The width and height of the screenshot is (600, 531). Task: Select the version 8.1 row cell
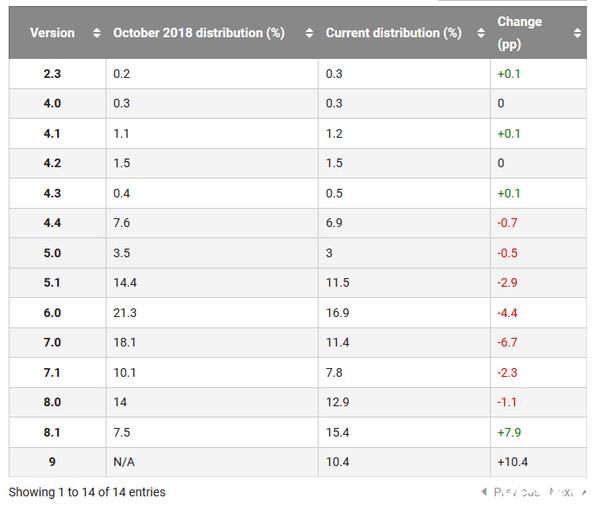click(x=52, y=432)
